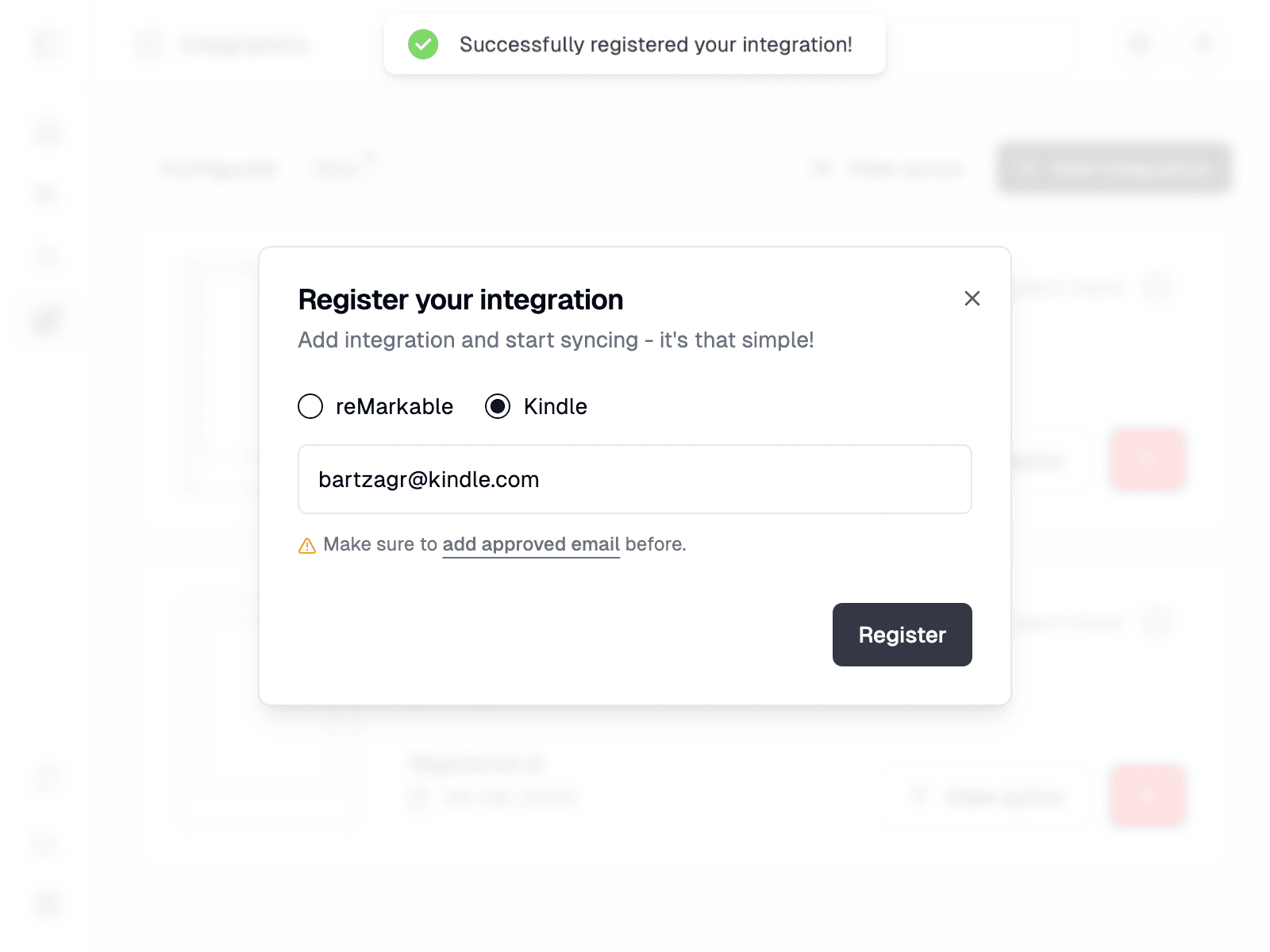Focus the bartzagr@kindle.com email field
The width and height of the screenshot is (1270, 952).
[634, 479]
